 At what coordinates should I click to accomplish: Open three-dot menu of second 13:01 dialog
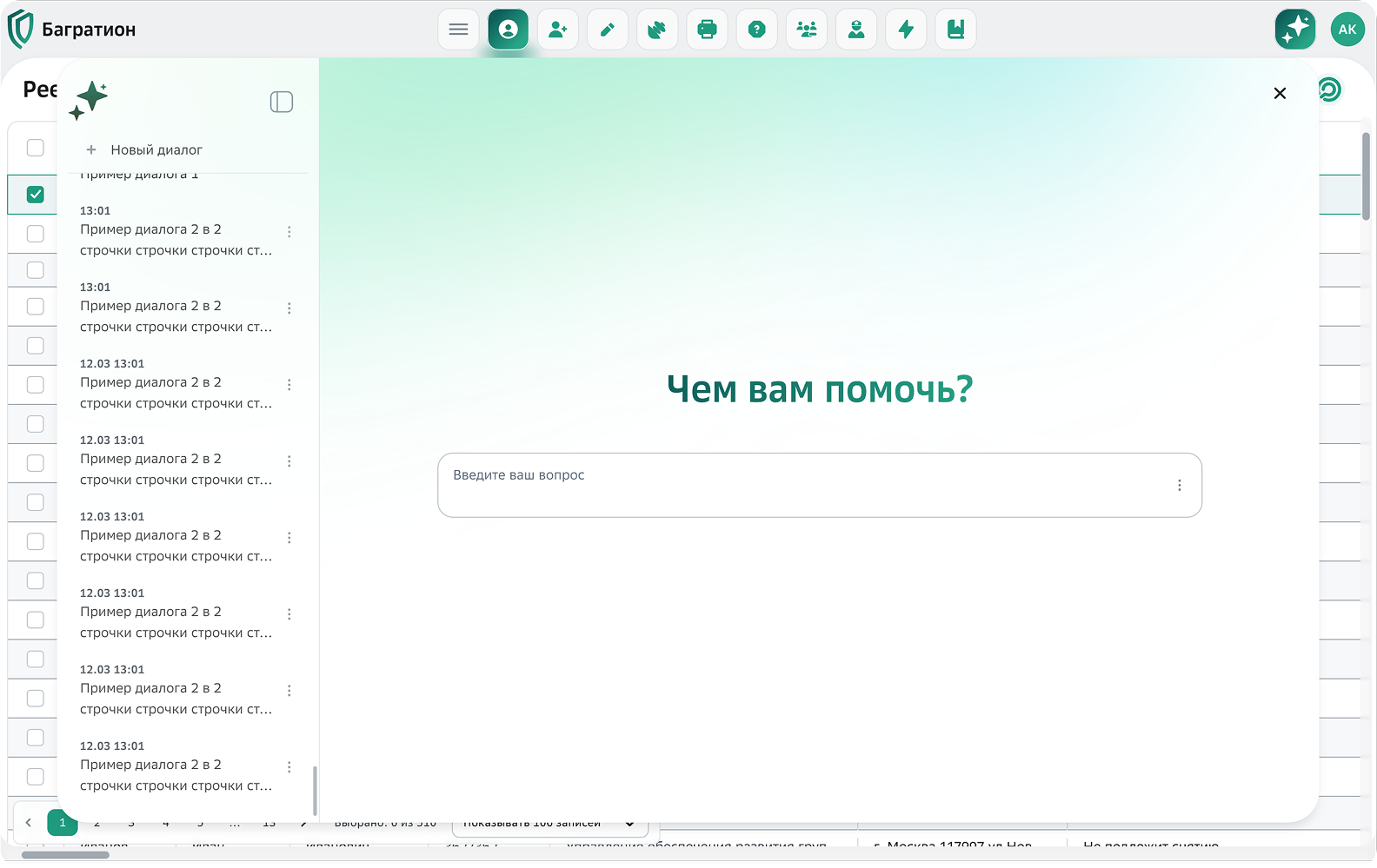(289, 308)
